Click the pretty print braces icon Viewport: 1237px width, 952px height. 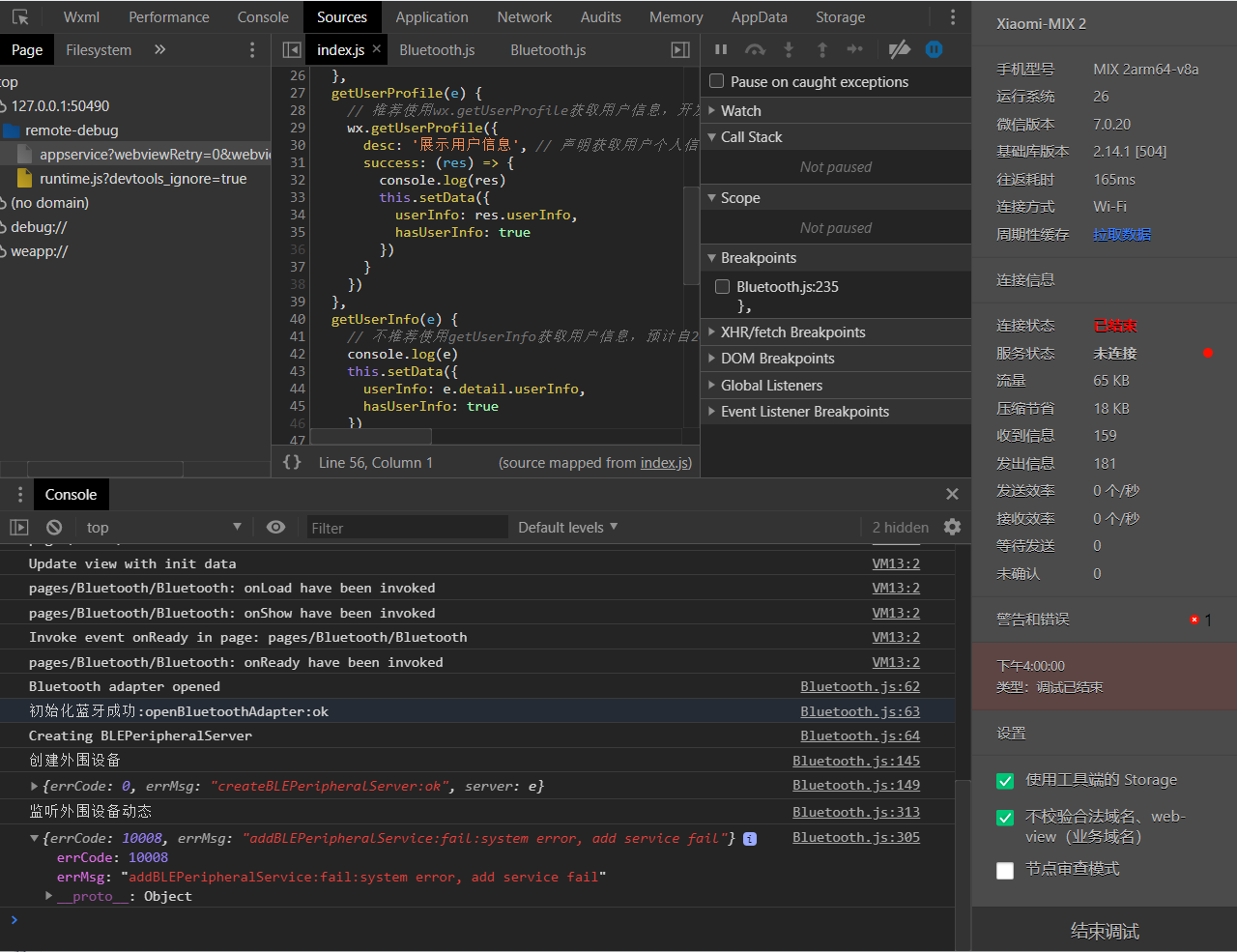292,462
